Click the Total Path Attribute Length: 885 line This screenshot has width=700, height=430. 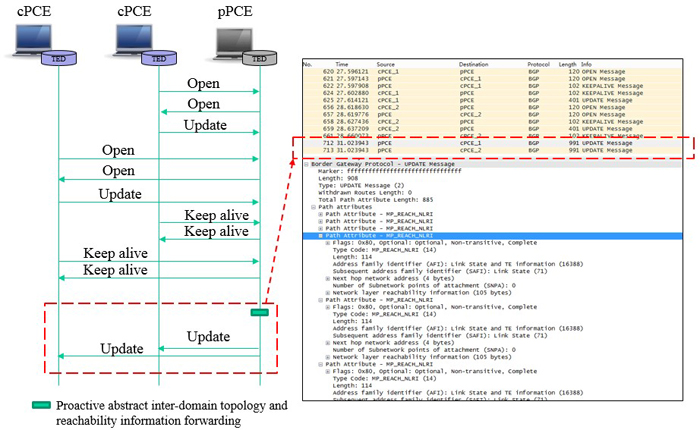click(369, 198)
